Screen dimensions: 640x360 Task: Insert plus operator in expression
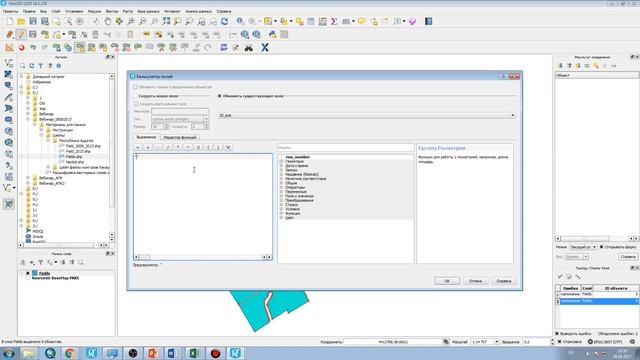[x=148, y=147]
